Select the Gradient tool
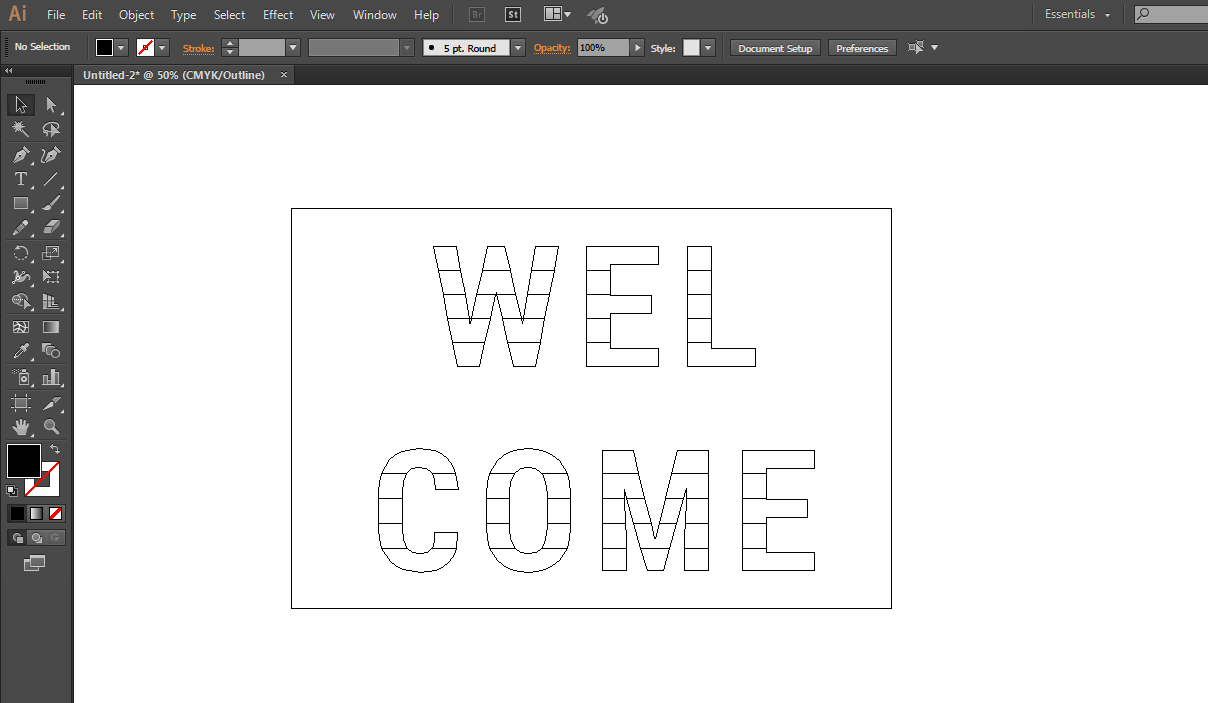 51,327
